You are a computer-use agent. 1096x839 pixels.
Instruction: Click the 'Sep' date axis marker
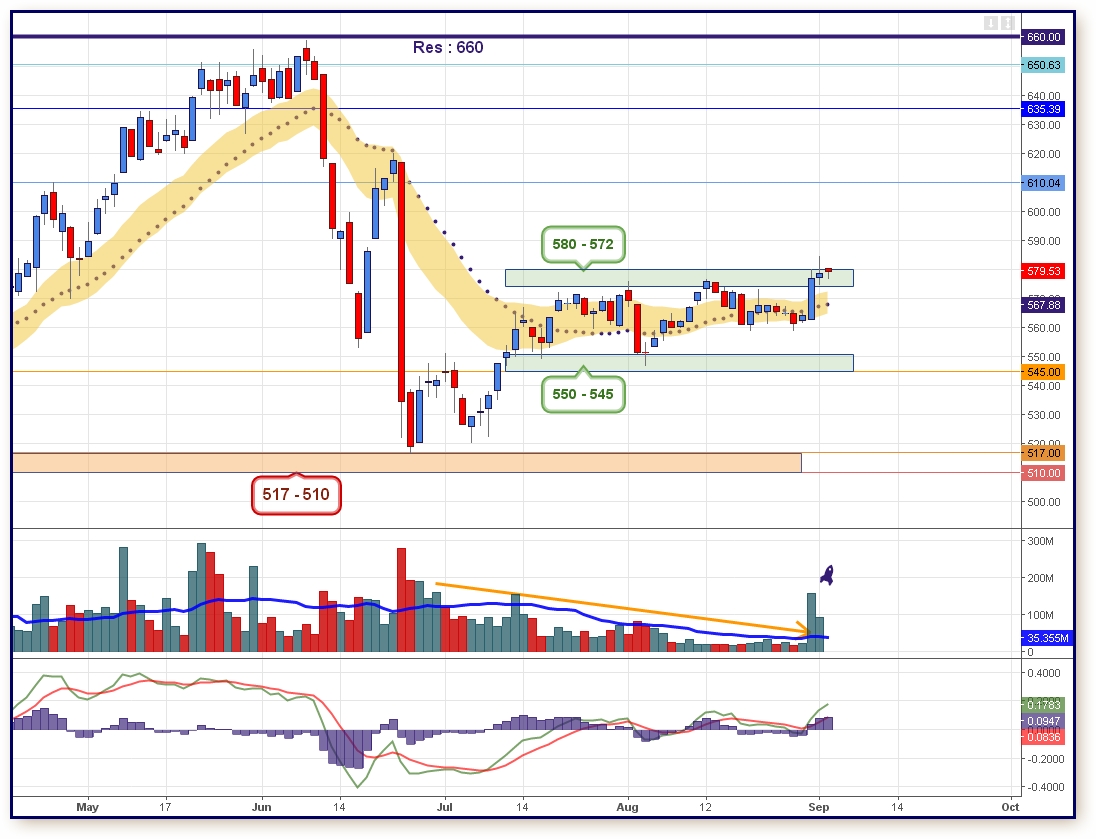tap(819, 806)
